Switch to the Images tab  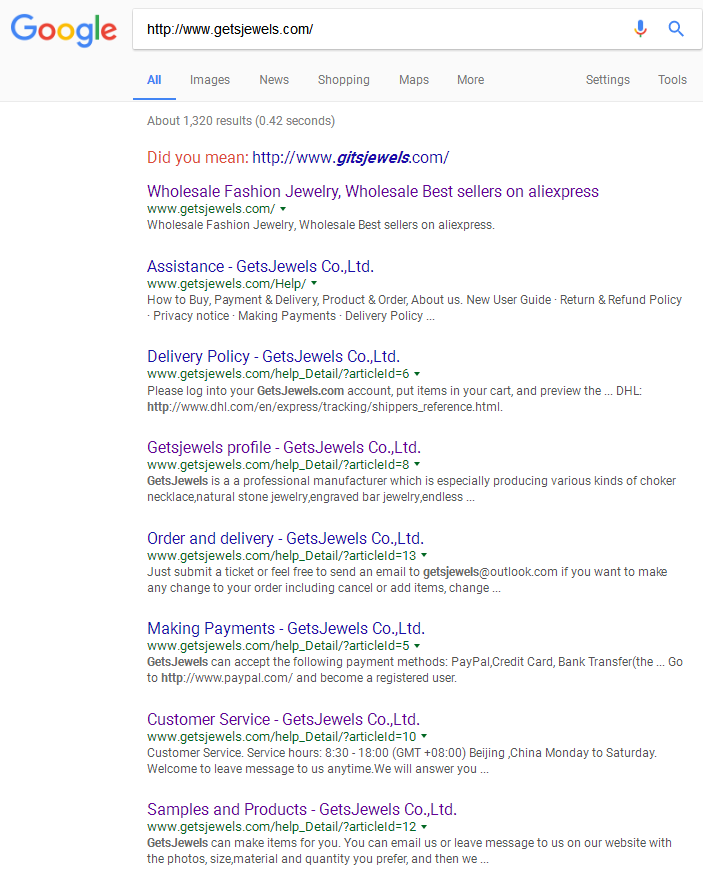(x=210, y=80)
